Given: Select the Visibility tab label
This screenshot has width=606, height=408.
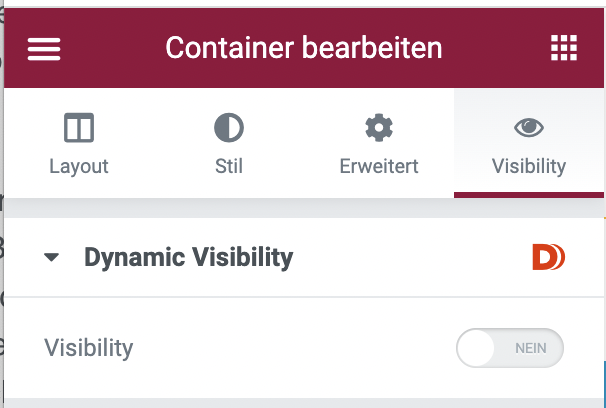Looking at the screenshot, I should coord(529,167).
